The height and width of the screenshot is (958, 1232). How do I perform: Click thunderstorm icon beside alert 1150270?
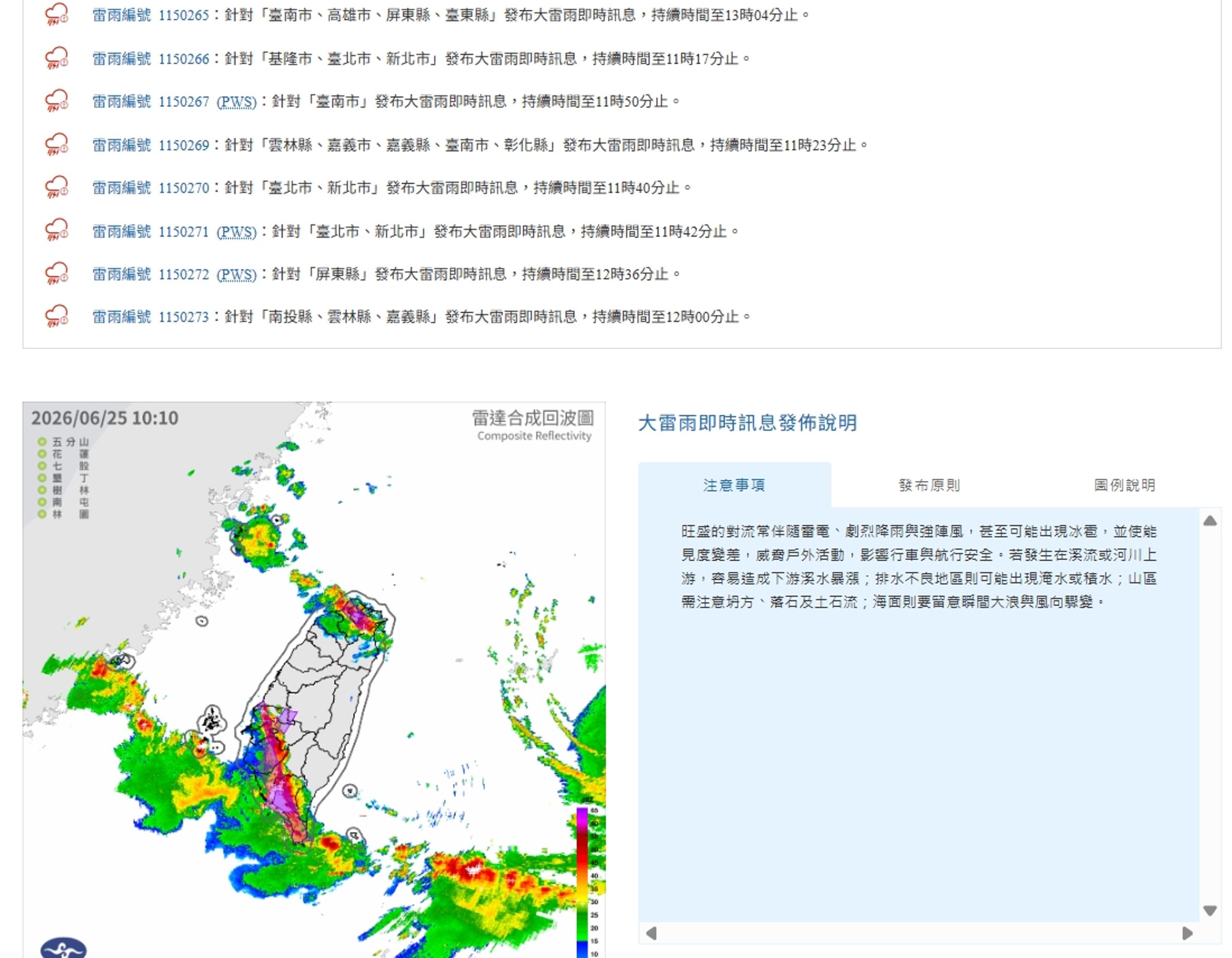[x=56, y=187]
